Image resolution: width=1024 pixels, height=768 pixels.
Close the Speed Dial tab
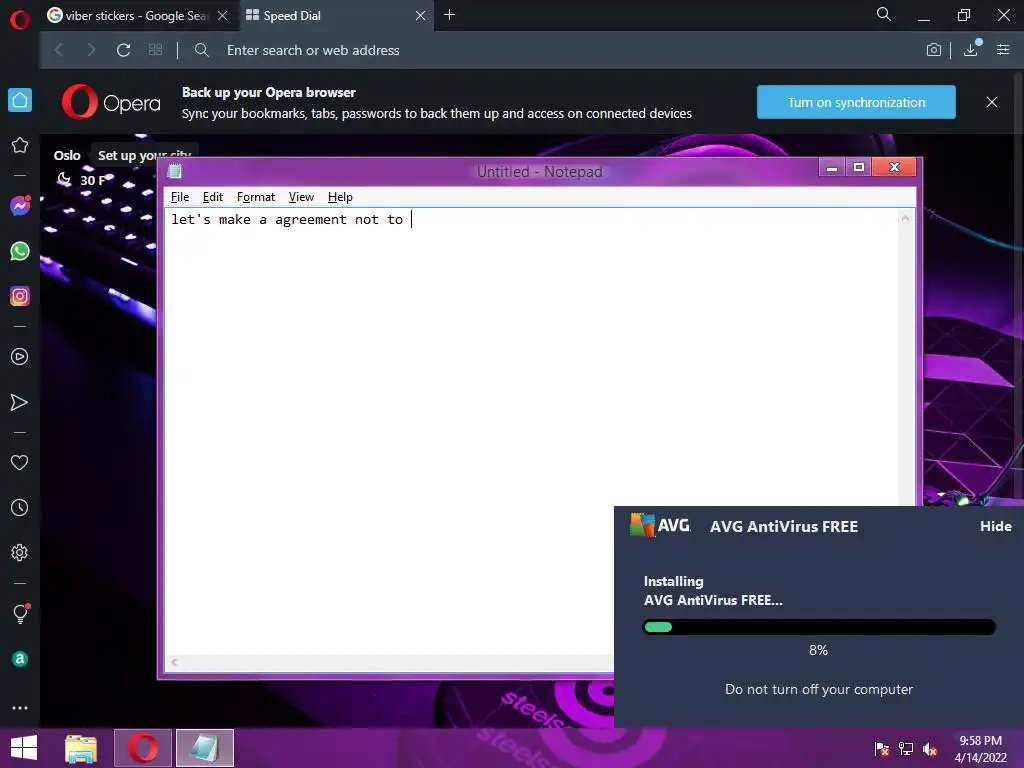click(x=421, y=16)
